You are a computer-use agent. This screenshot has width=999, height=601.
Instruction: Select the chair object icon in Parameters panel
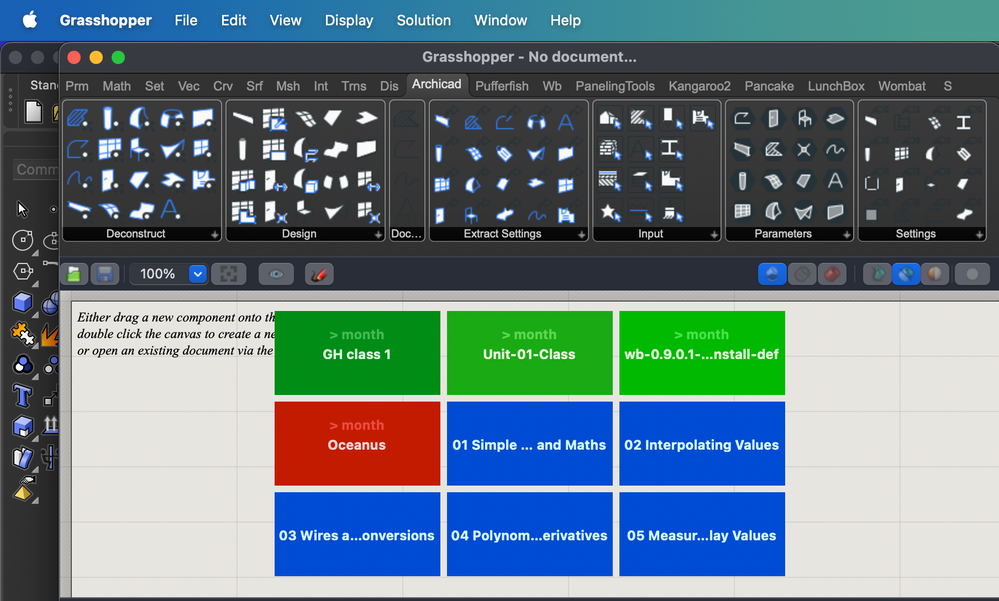[804, 119]
